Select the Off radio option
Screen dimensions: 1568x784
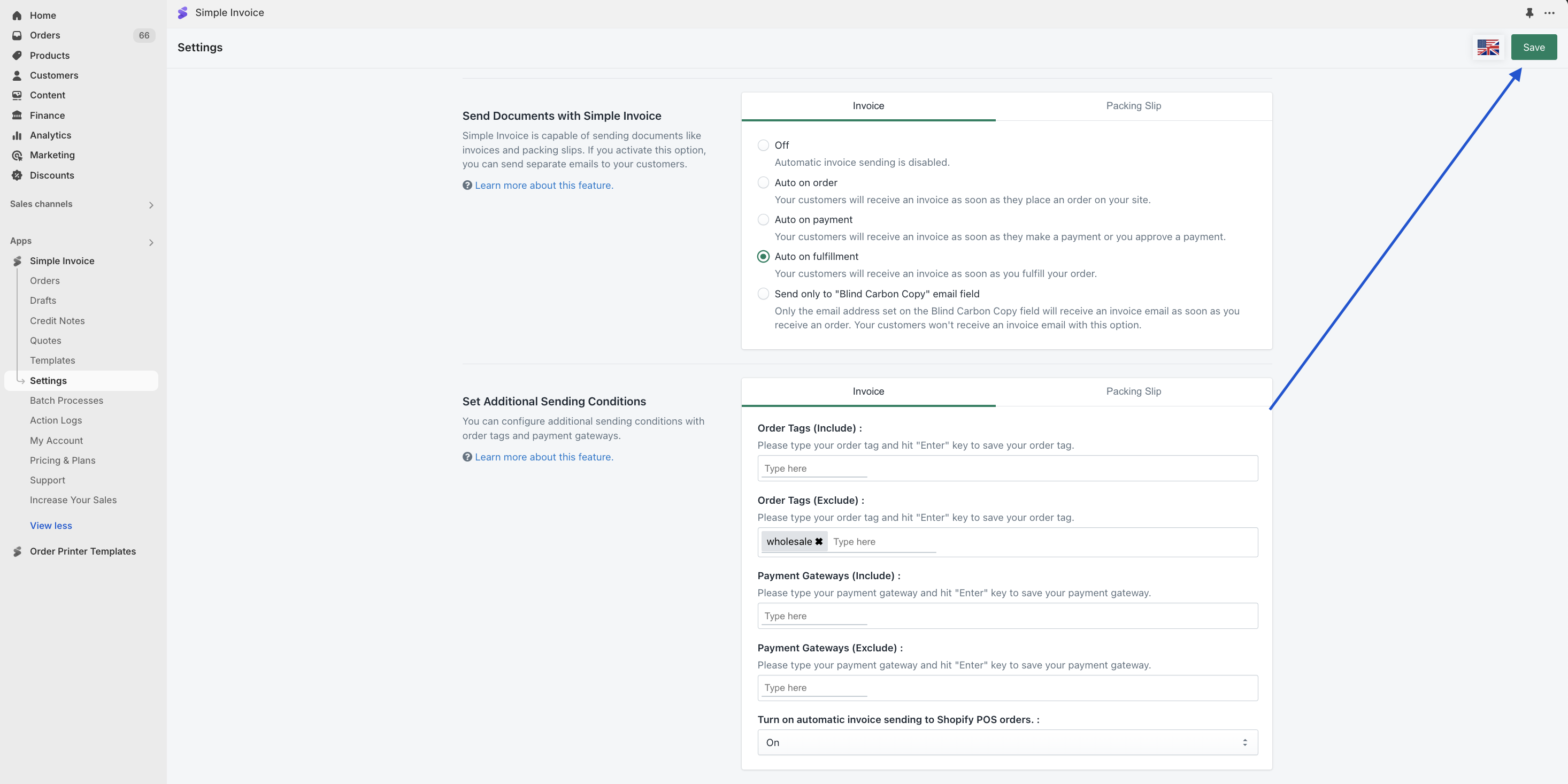coord(763,145)
